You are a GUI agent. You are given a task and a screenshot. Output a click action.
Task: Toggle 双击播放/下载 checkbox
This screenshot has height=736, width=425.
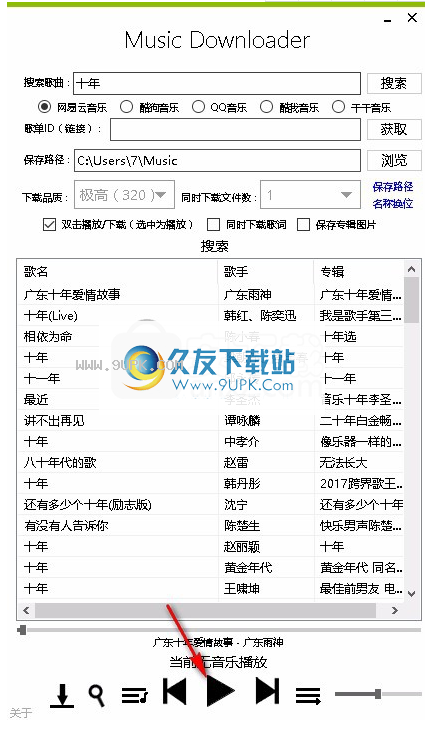point(49,224)
